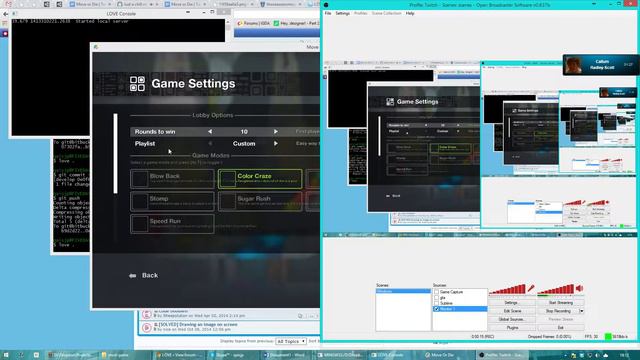Click the Global Sources button
The height and width of the screenshot is (360, 640).
pyautogui.click(x=511, y=319)
